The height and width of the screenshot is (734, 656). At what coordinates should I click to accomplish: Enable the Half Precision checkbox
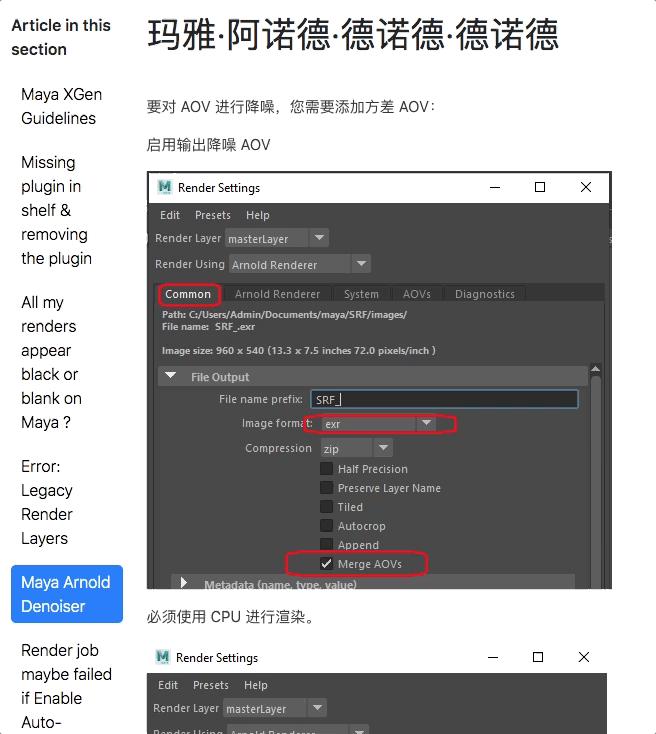coord(326,469)
